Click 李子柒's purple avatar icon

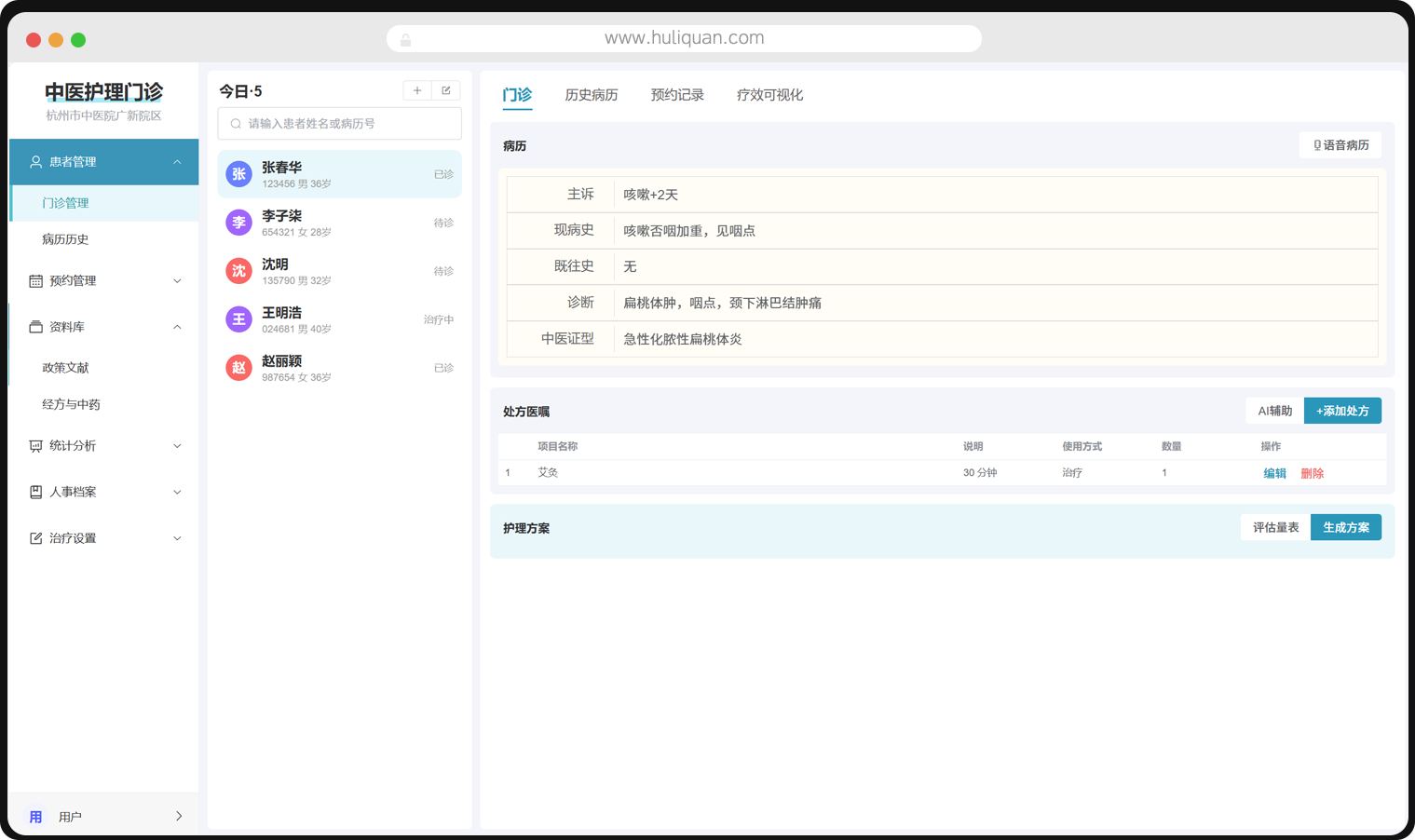239,223
